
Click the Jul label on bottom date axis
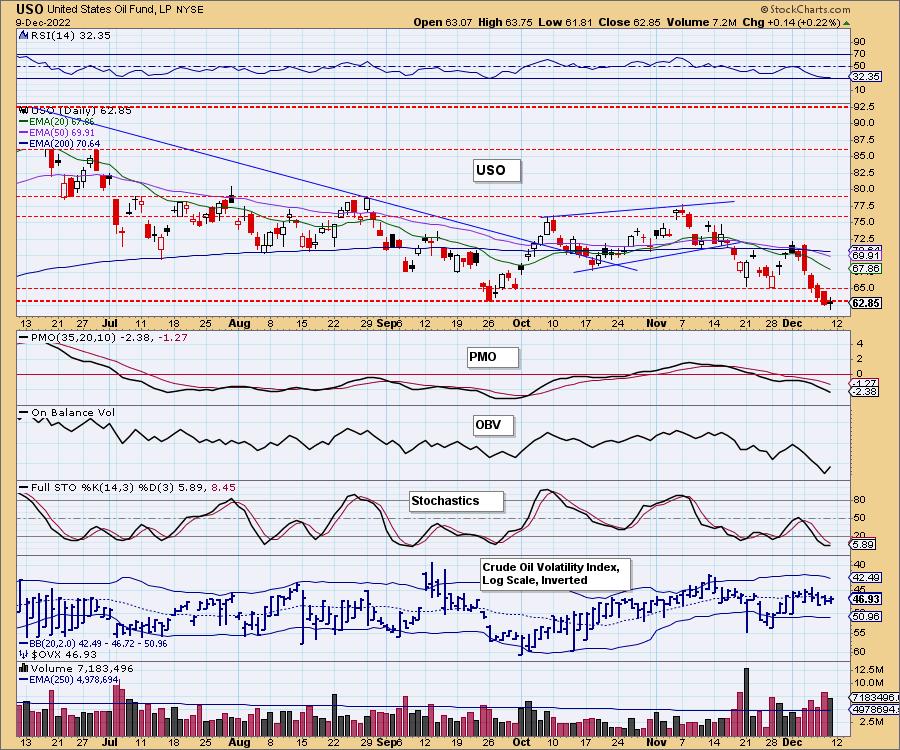(x=109, y=742)
